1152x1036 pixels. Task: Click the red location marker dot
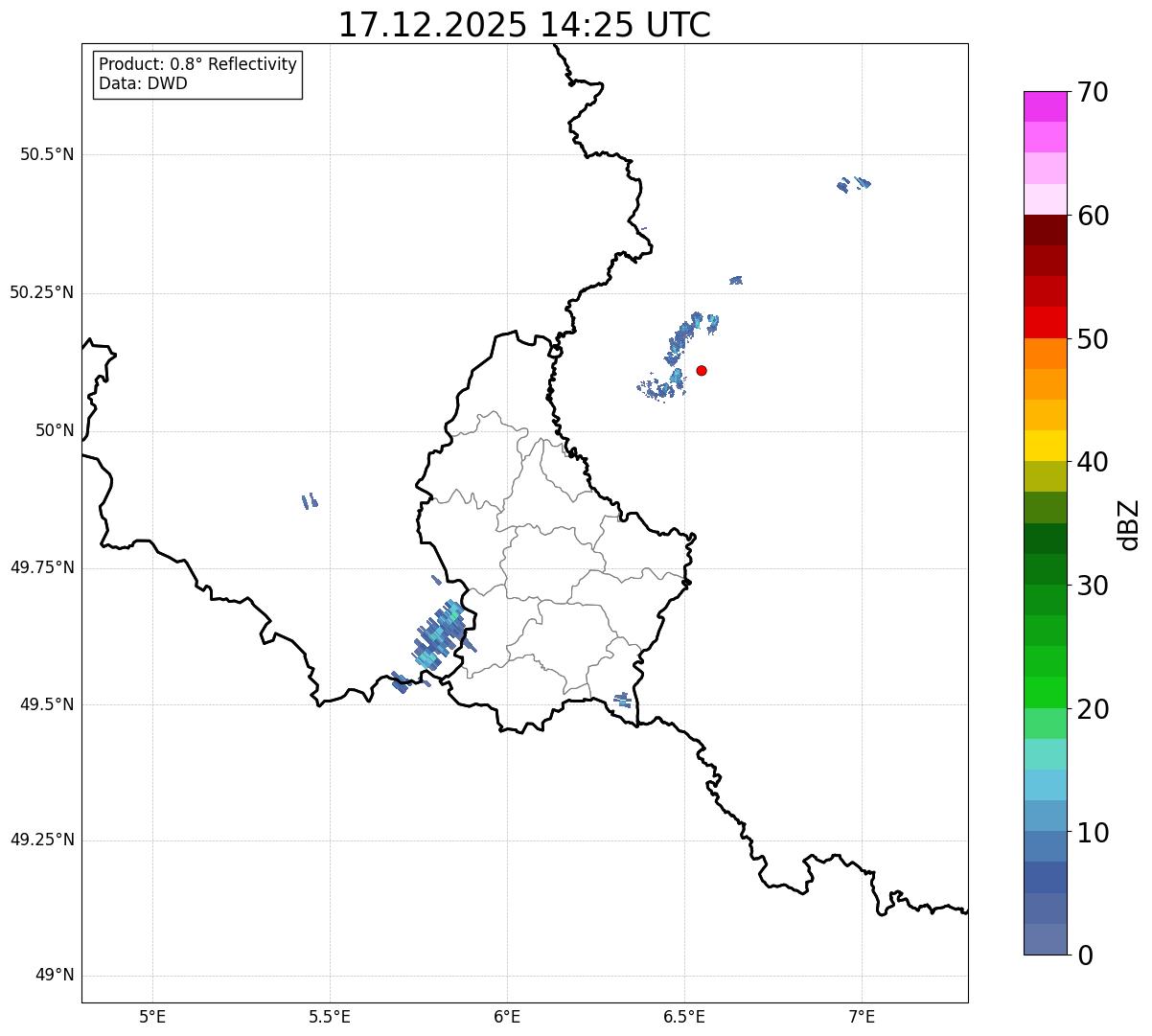(x=702, y=370)
